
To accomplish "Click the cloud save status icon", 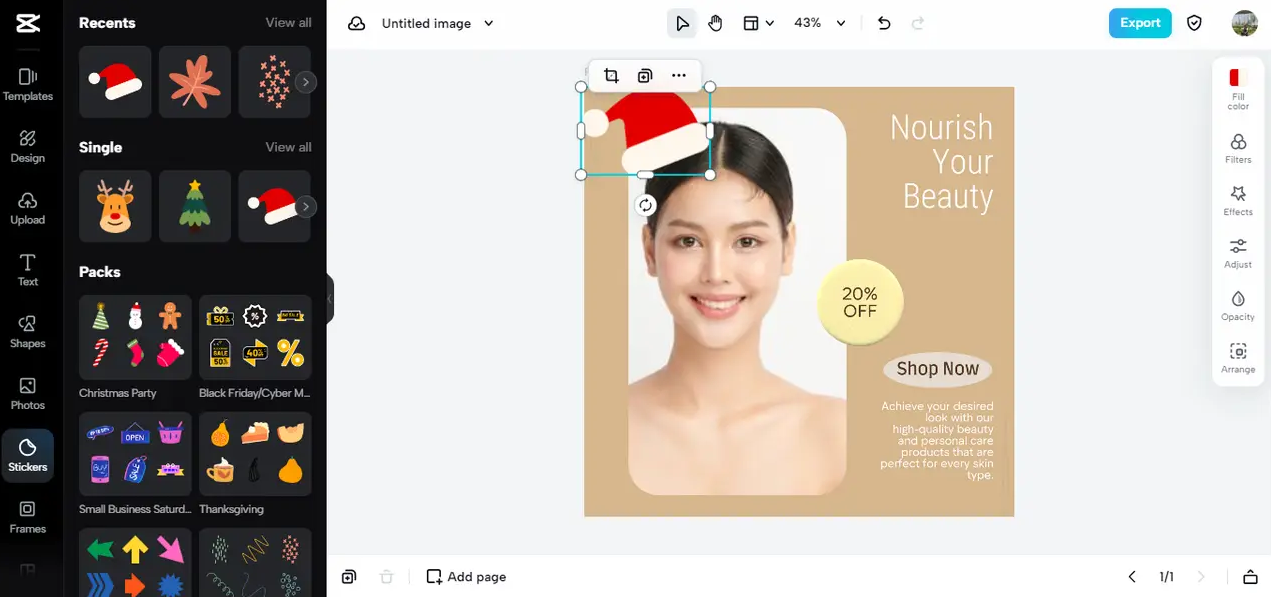I will 356,23.
